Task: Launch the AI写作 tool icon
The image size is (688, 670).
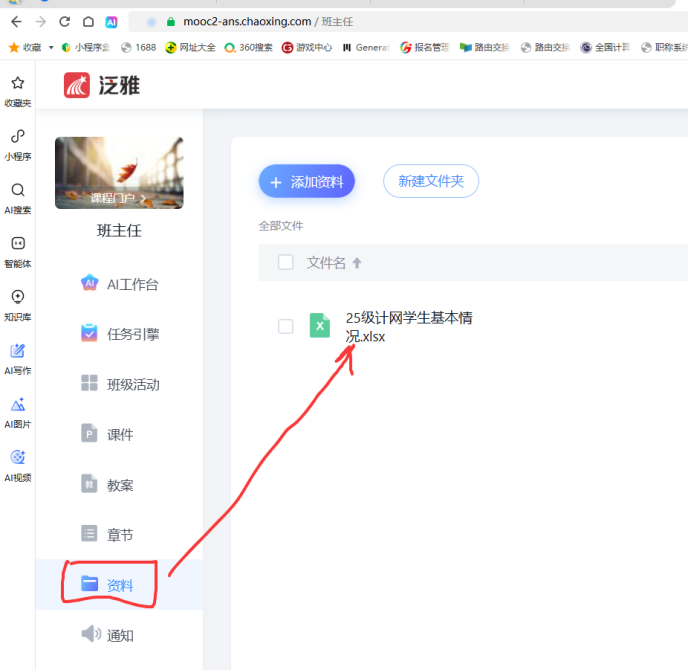Action: pyautogui.click(x=17, y=351)
